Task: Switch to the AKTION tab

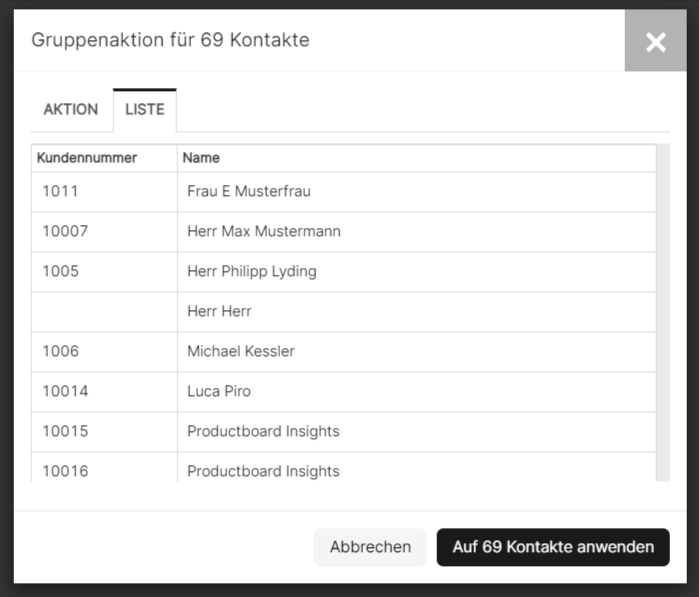Action: pos(71,109)
